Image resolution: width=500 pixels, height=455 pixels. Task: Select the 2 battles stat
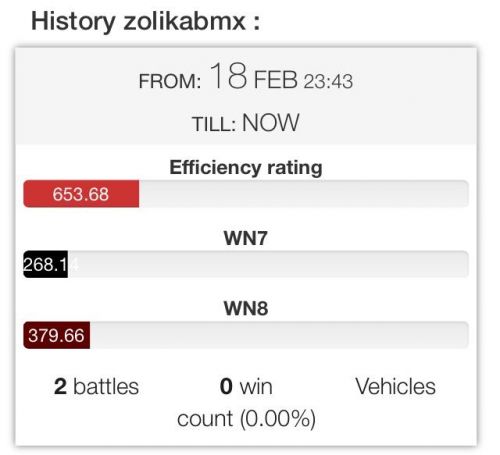[96, 387]
